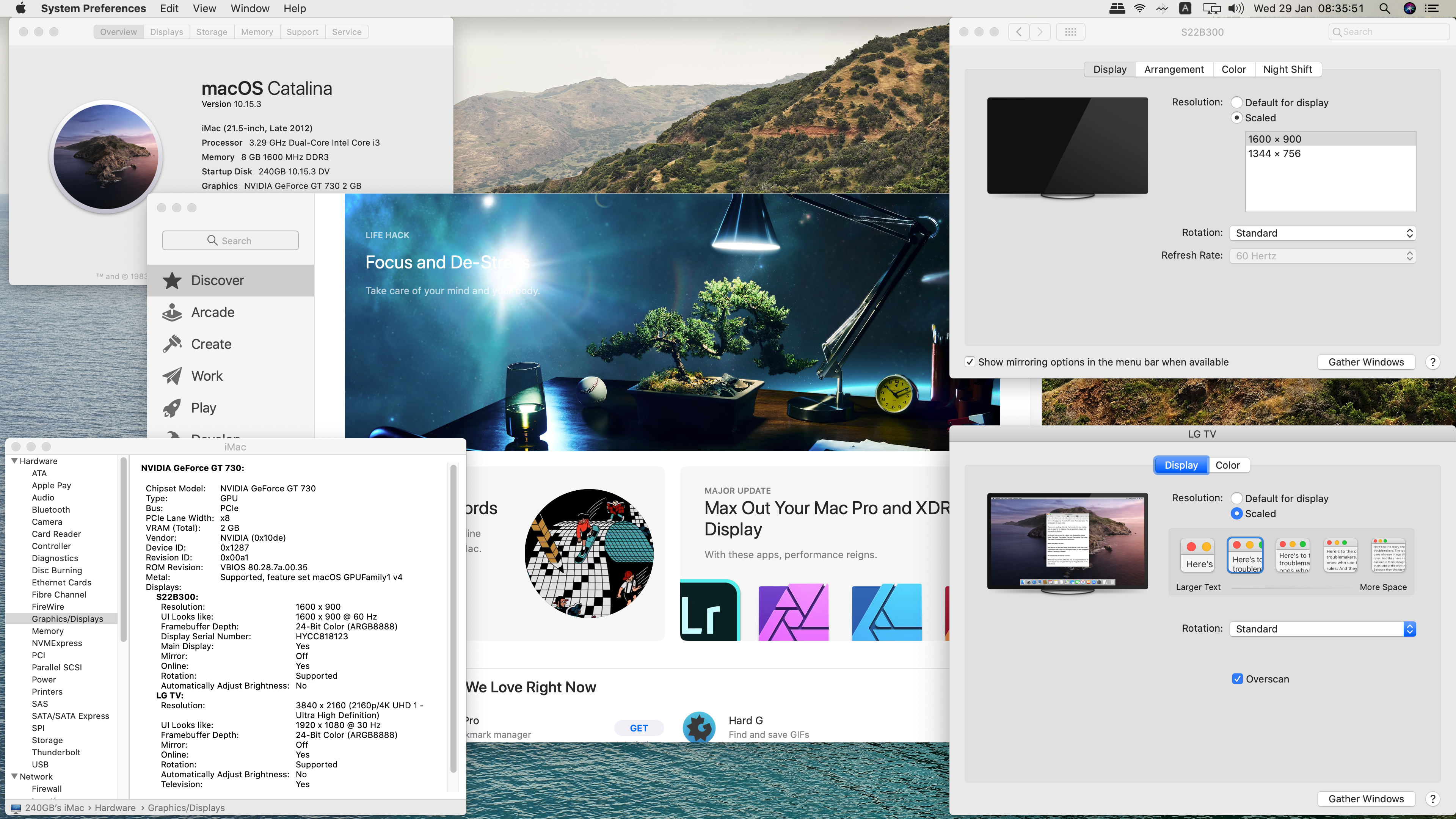Viewport: 1456px width, 819px height.
Task: Toggle show mirroring options checkbox
Action: pyautogui.click(x=970, y=362)
